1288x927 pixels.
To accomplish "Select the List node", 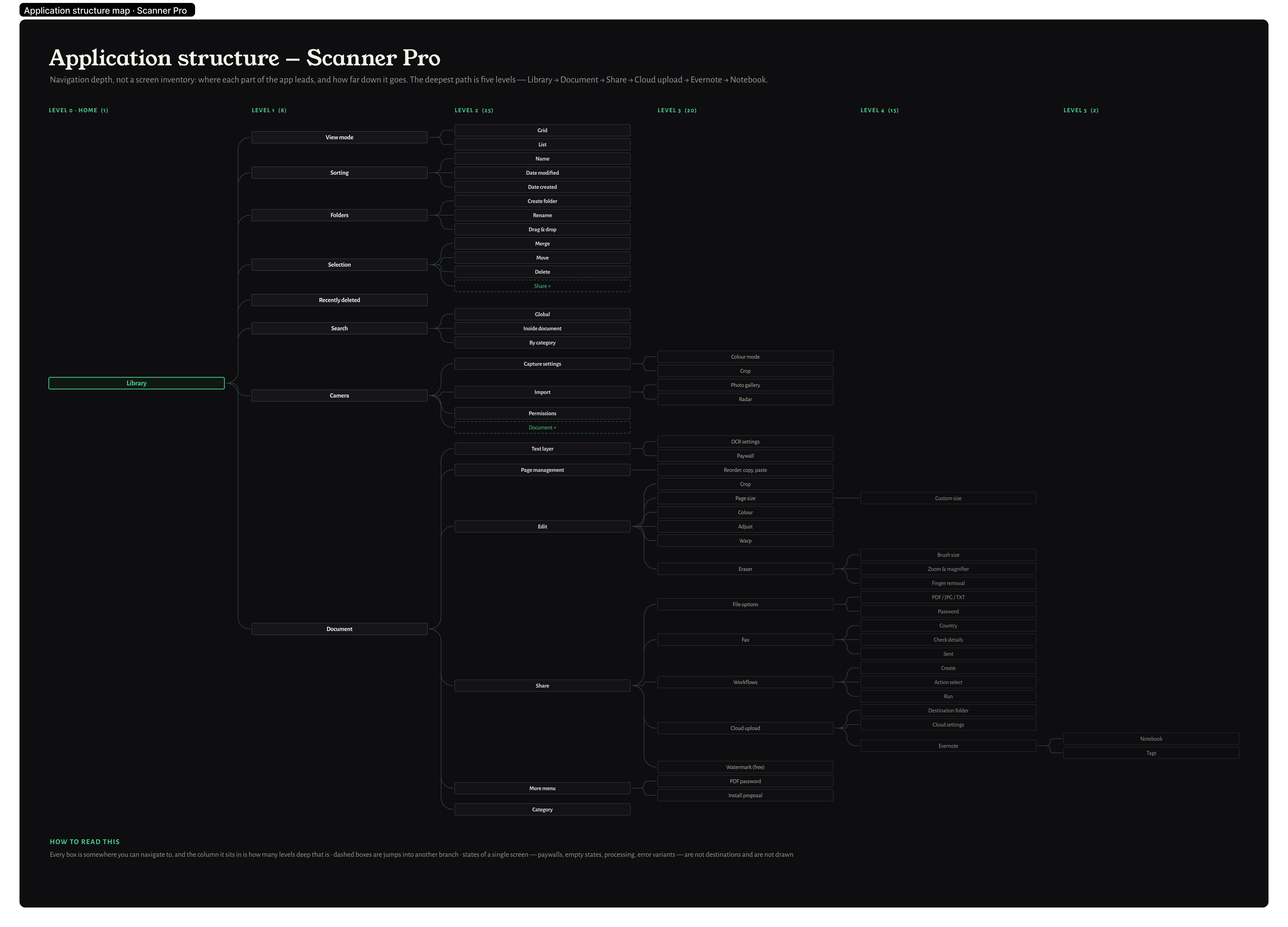I will (x=542, y=144).
